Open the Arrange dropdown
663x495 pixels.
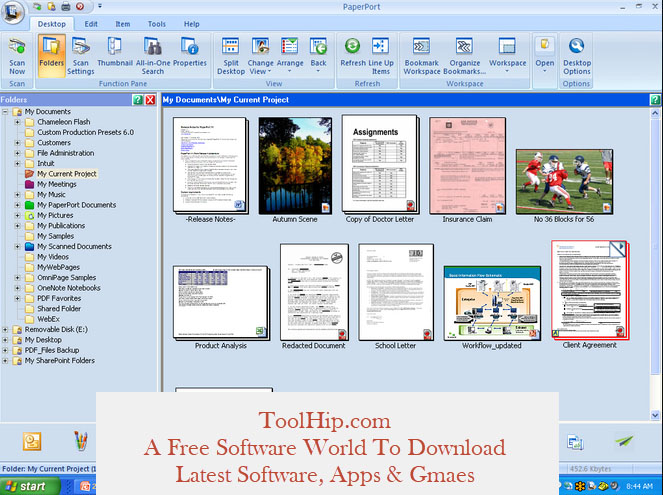[290, 55]
